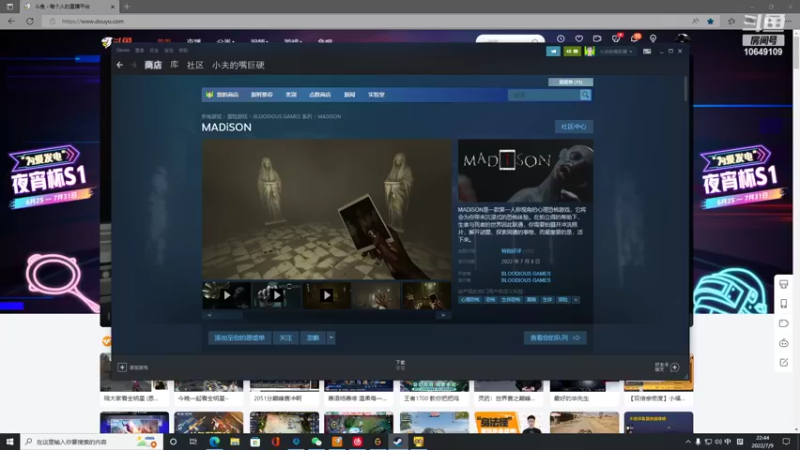Open Microsoft Edge from the taskbar

(x=214, y=441)
